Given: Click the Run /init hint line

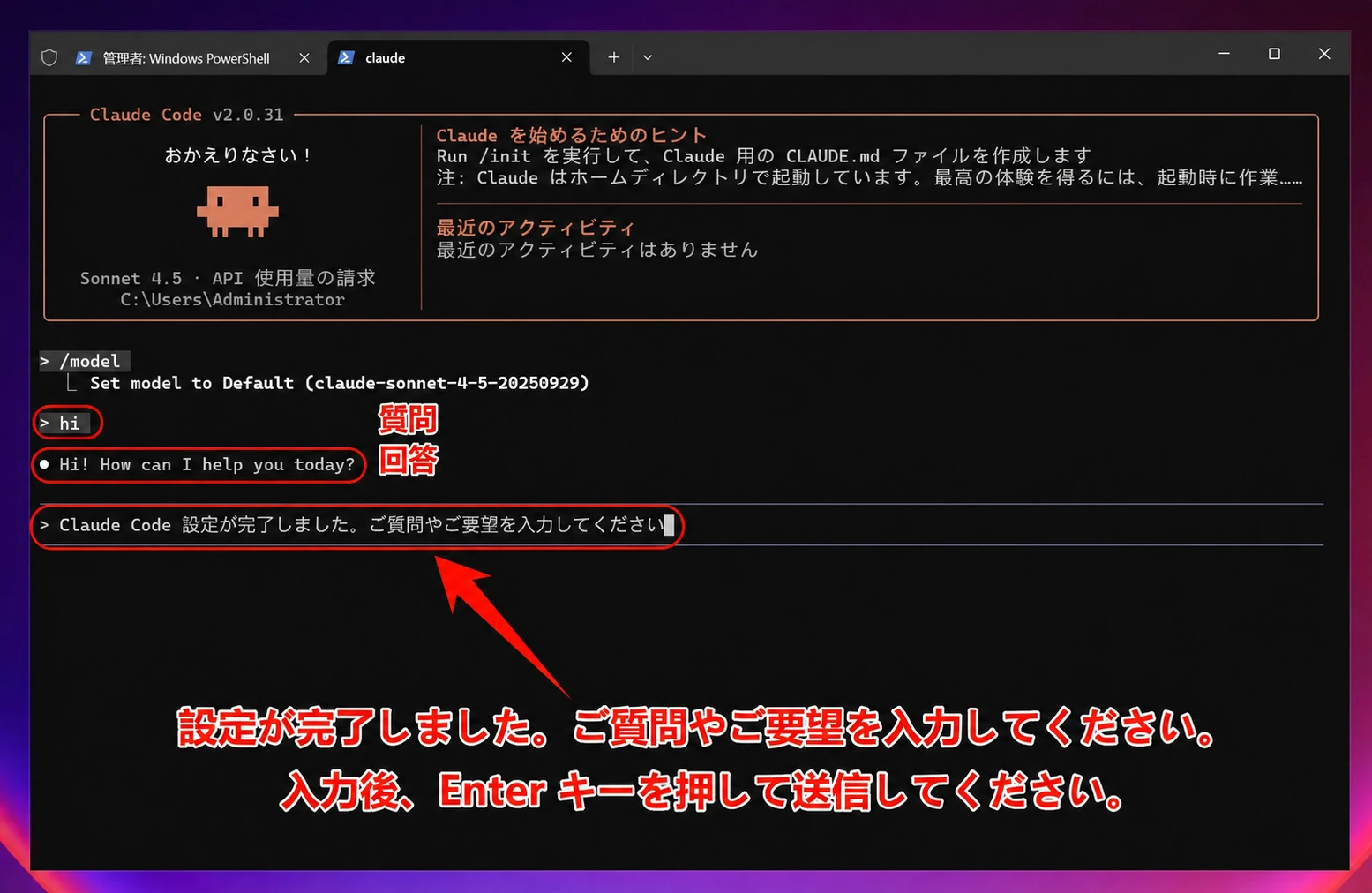Looking at the screenshot, I should tap(764, 156).
